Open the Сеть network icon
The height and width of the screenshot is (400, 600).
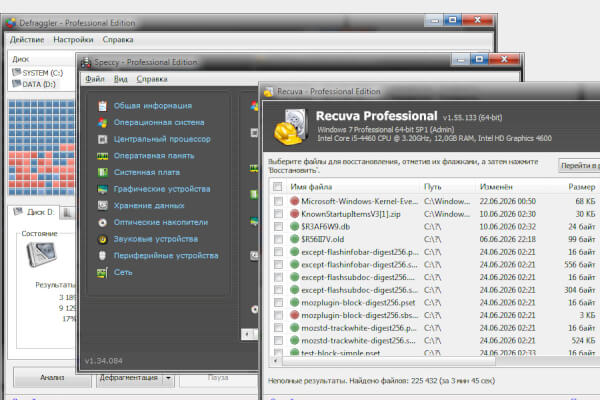click(102, 273)
